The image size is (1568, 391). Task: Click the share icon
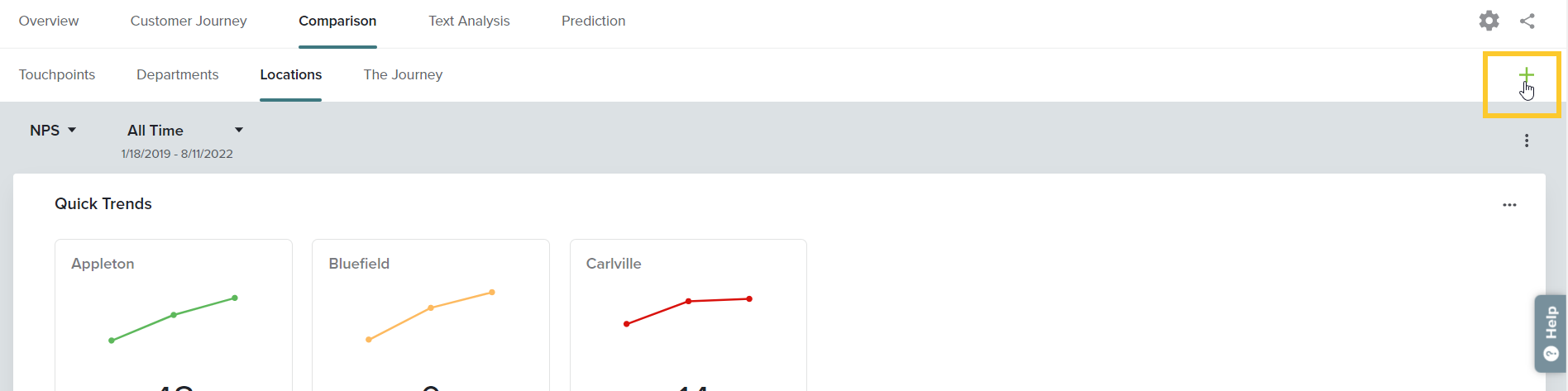point(1527,21)
